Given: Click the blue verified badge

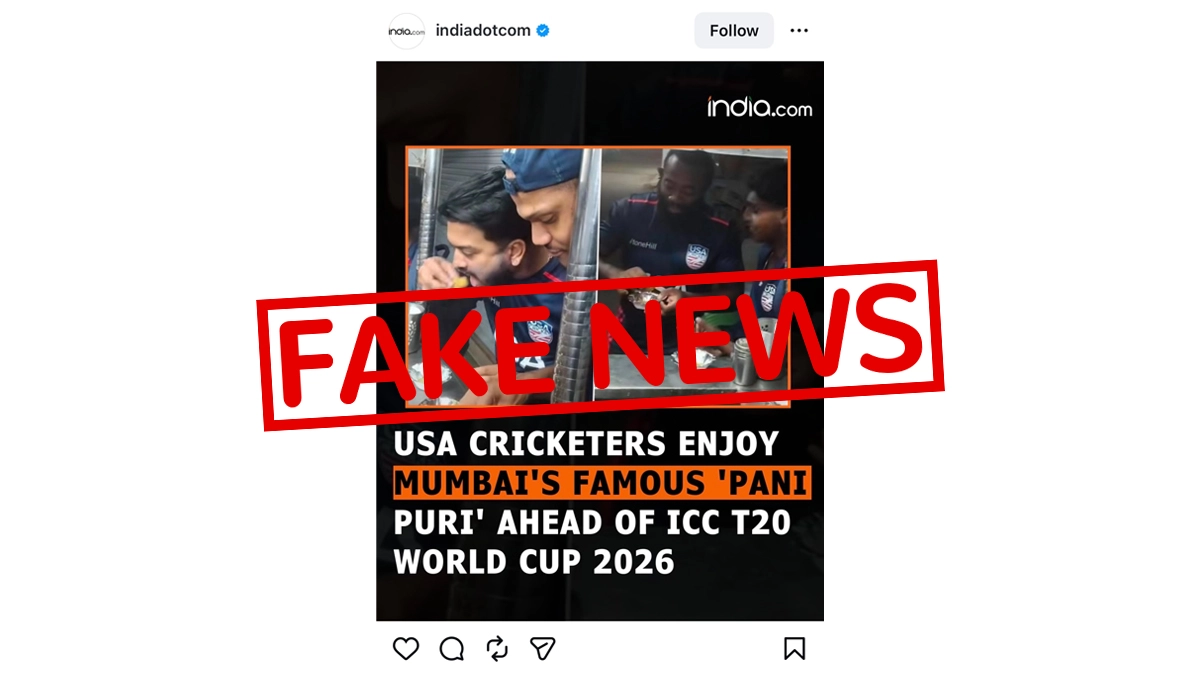Looking at the screenshot, I should [x=543, y=31].
